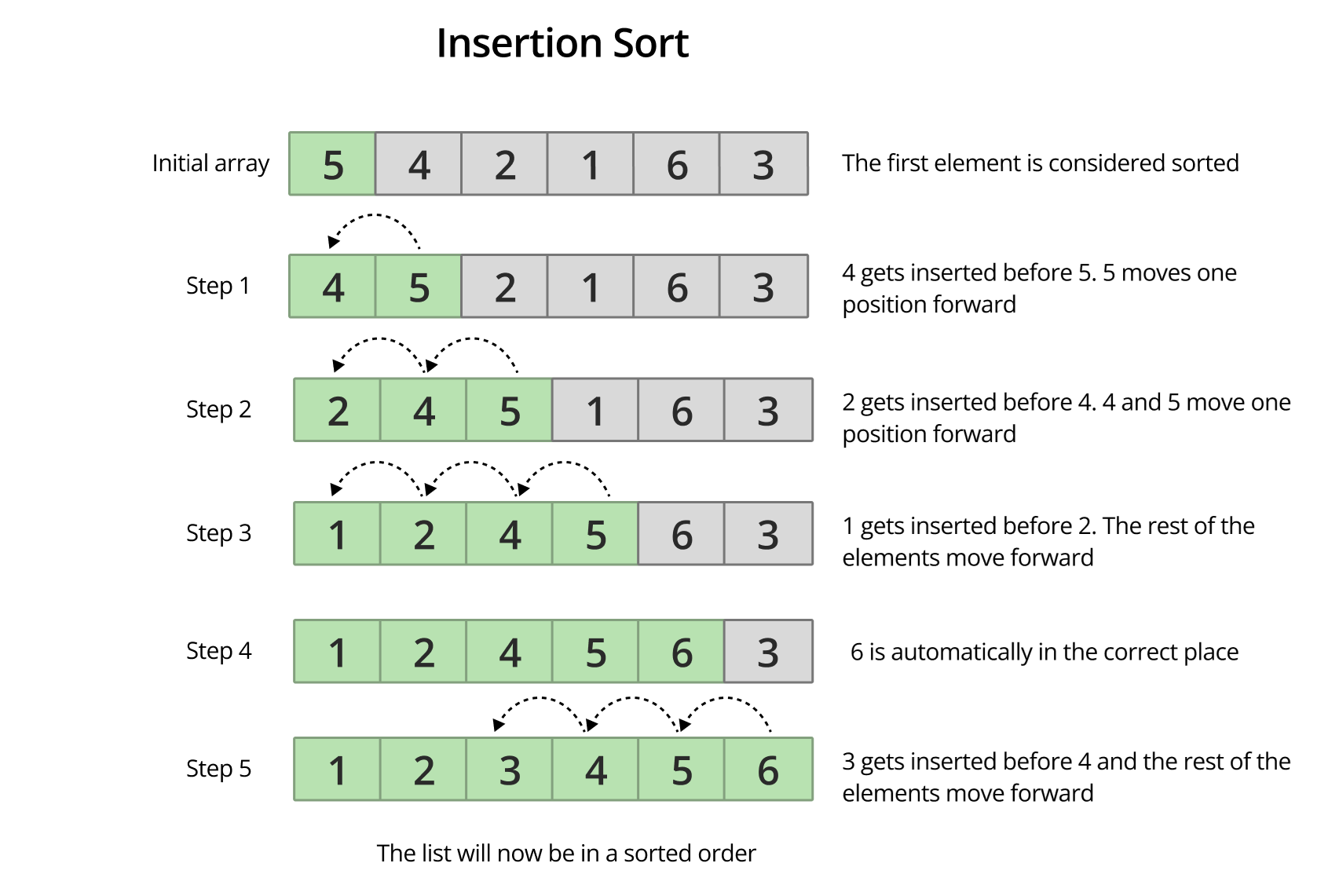Select the gray cell 3 in Step 4 row
The image size is (1339, 896).
[767, 652]
